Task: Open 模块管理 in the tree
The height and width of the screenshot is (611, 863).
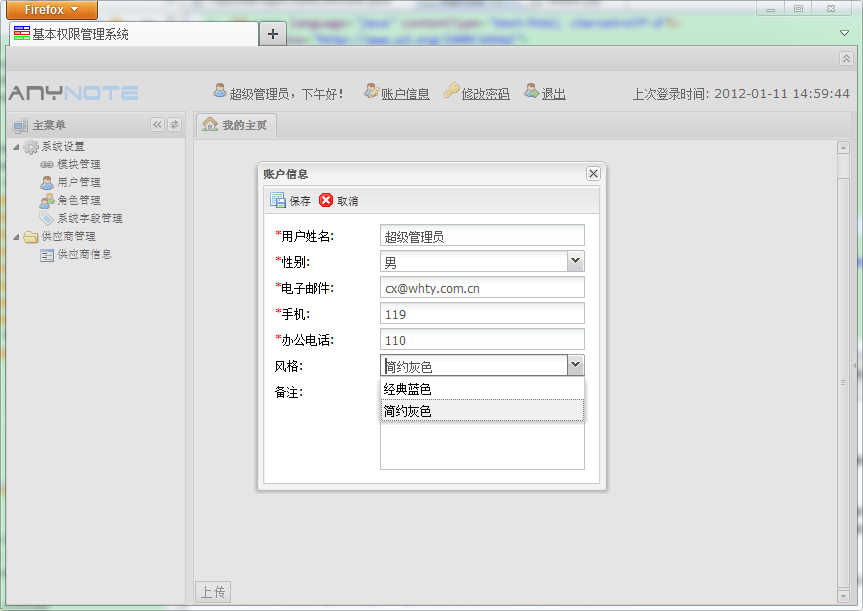Action: click(x=79, y=164)
